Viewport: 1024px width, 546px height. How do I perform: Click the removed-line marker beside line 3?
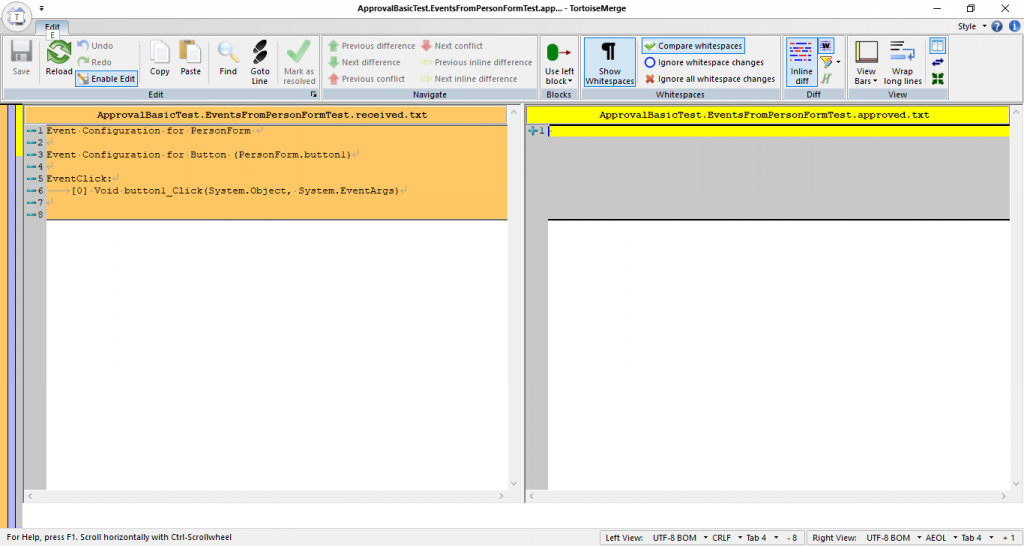coord(31,155)
